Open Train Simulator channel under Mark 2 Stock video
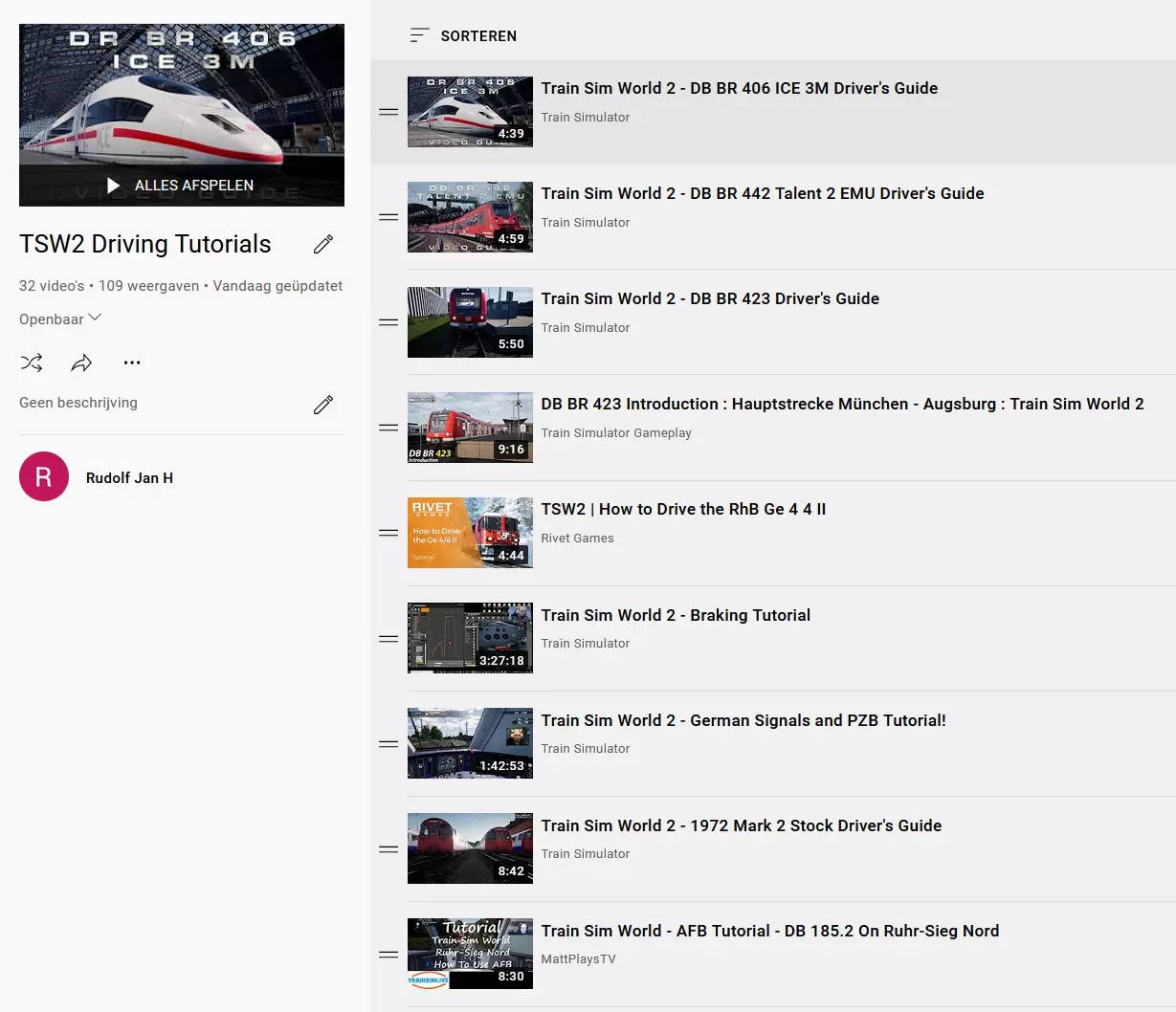The image size is (1176, 1012). point(585,853)
